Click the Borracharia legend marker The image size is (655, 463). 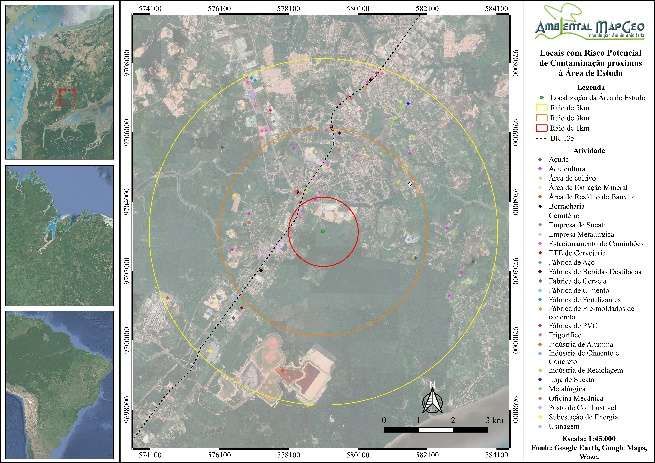click(541, 205)
